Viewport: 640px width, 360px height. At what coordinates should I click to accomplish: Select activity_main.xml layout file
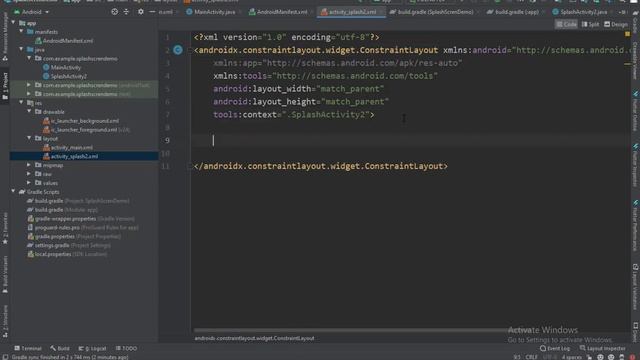coord(67,147)
